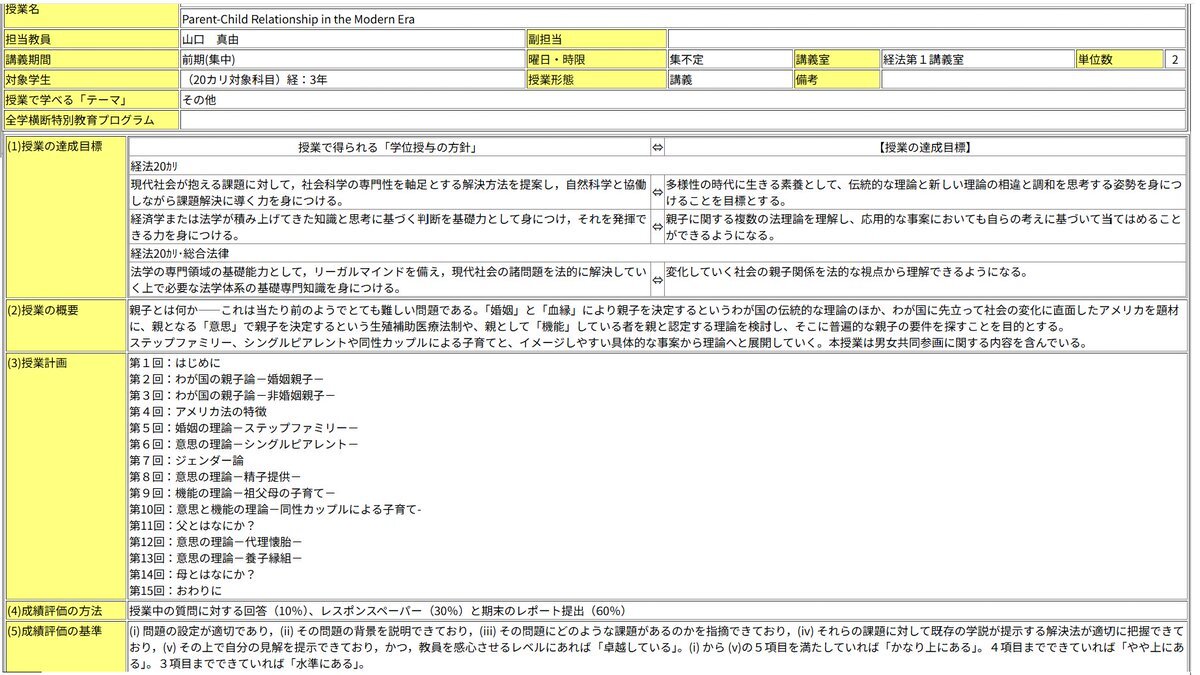
Task: Click the policy text starting "法学の専門領域の基礎能力として"
Action: coord(389,279)
